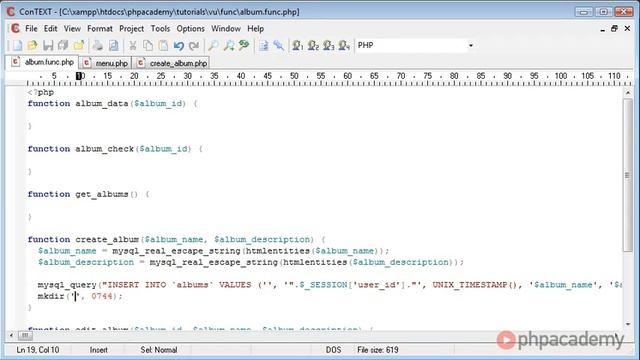Screen dimensions: 640x360
Task: Open the File menu
Action: click(31, 29)
